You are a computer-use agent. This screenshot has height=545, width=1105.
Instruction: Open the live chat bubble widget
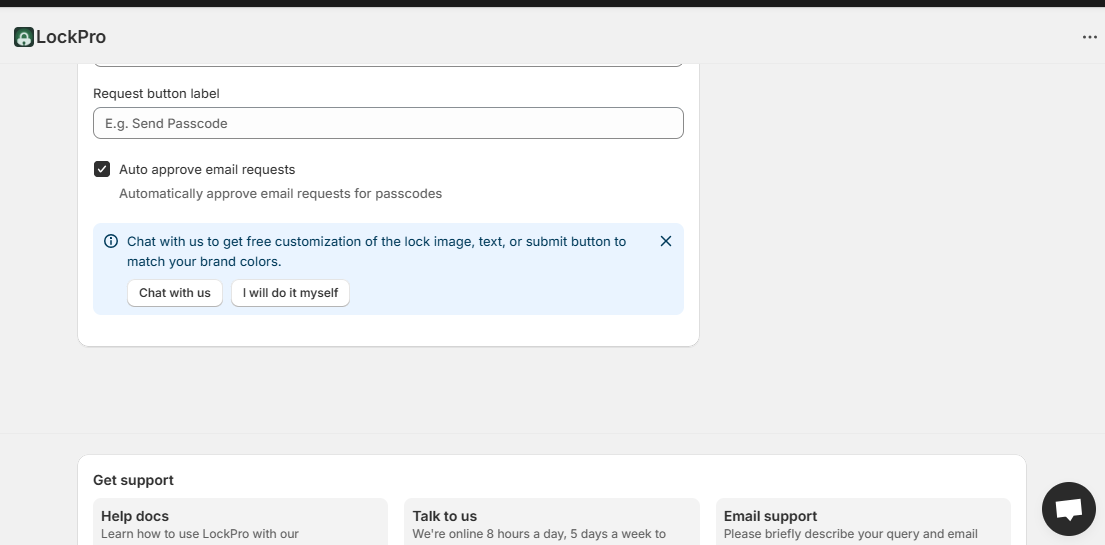point(1068,509)
